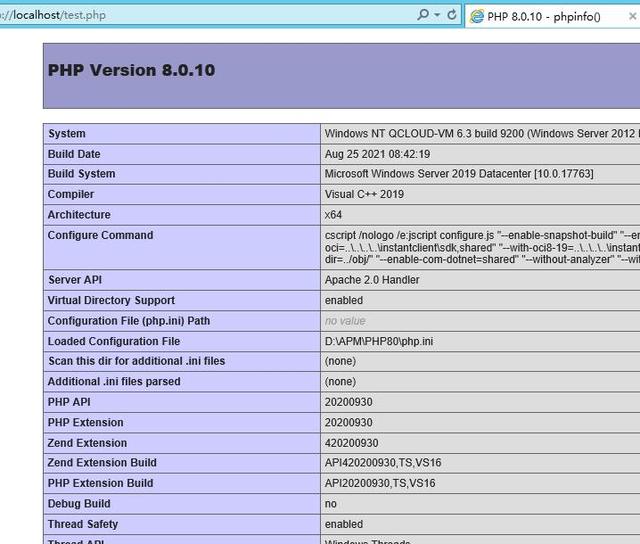This screenshot has width=640, height=544.
Task: Click the D:\APM\PHP80\php.ini value
Action: (379, 341)
